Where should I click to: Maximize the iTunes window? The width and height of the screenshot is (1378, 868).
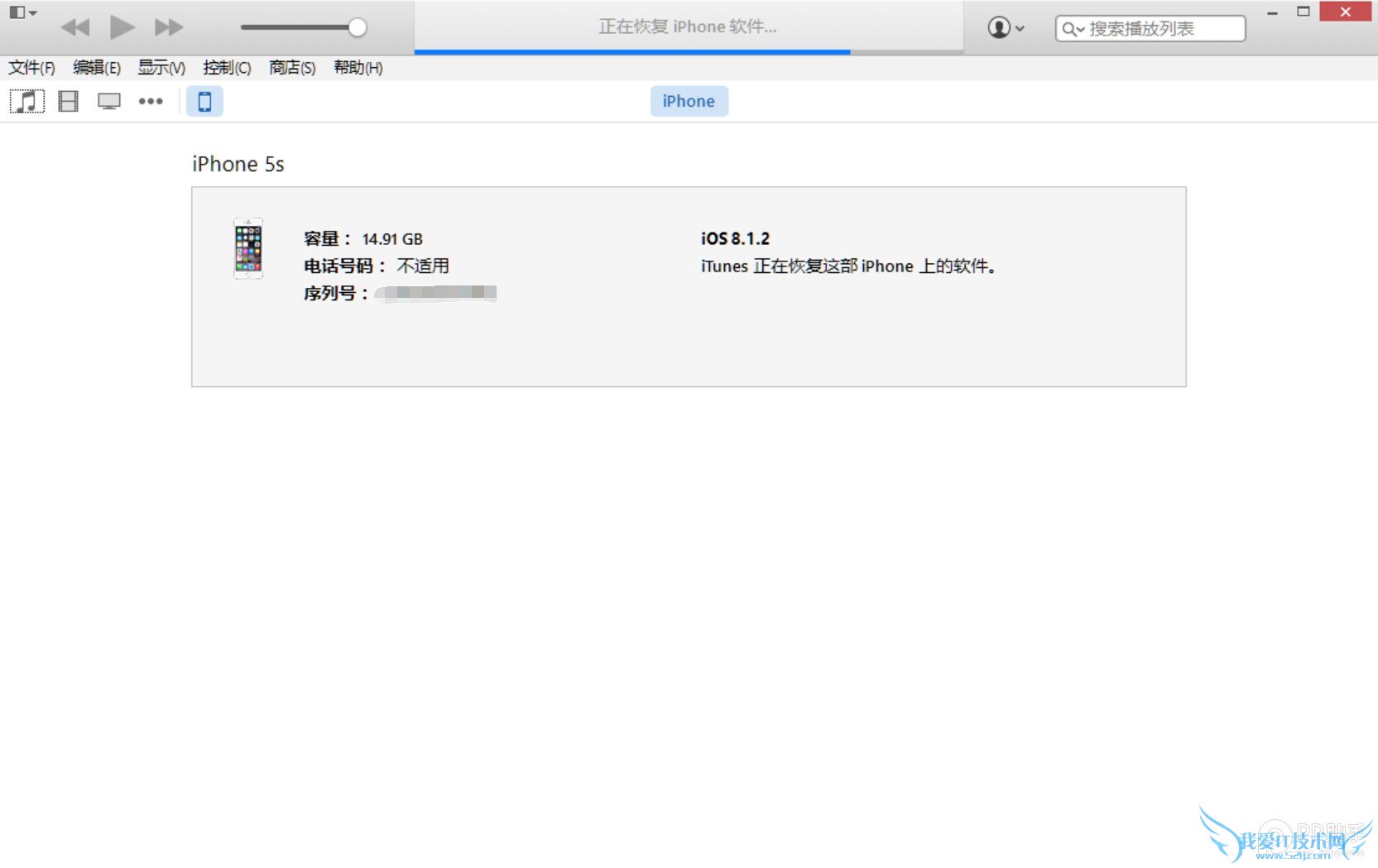(x=1304, y=12)
